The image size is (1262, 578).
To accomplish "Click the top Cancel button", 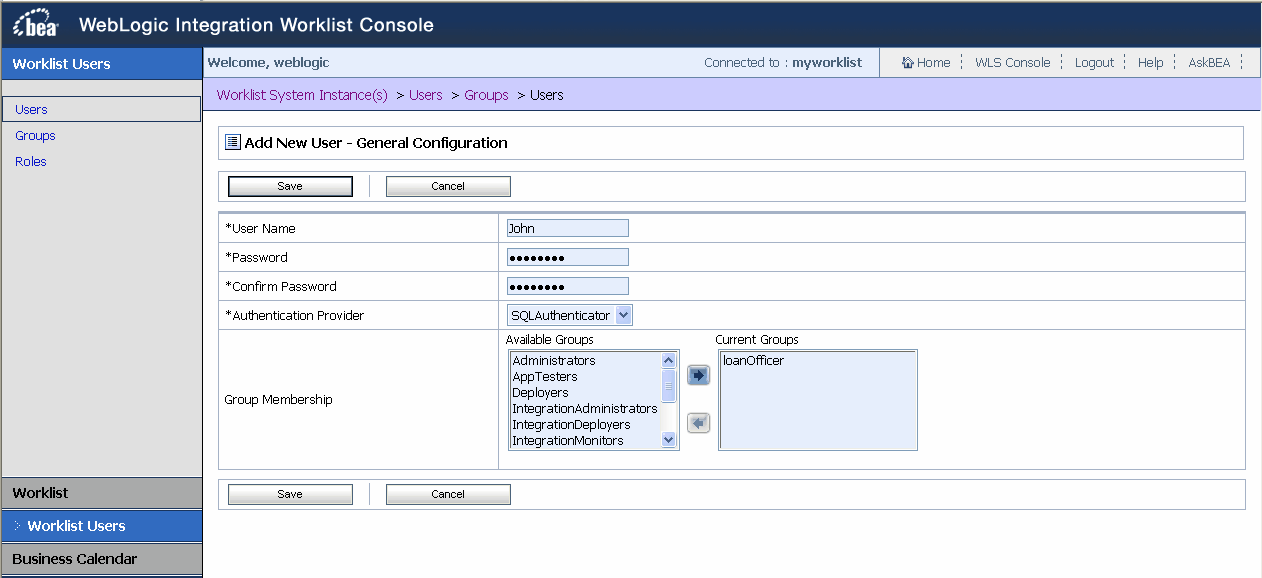I will pos(448,186).
